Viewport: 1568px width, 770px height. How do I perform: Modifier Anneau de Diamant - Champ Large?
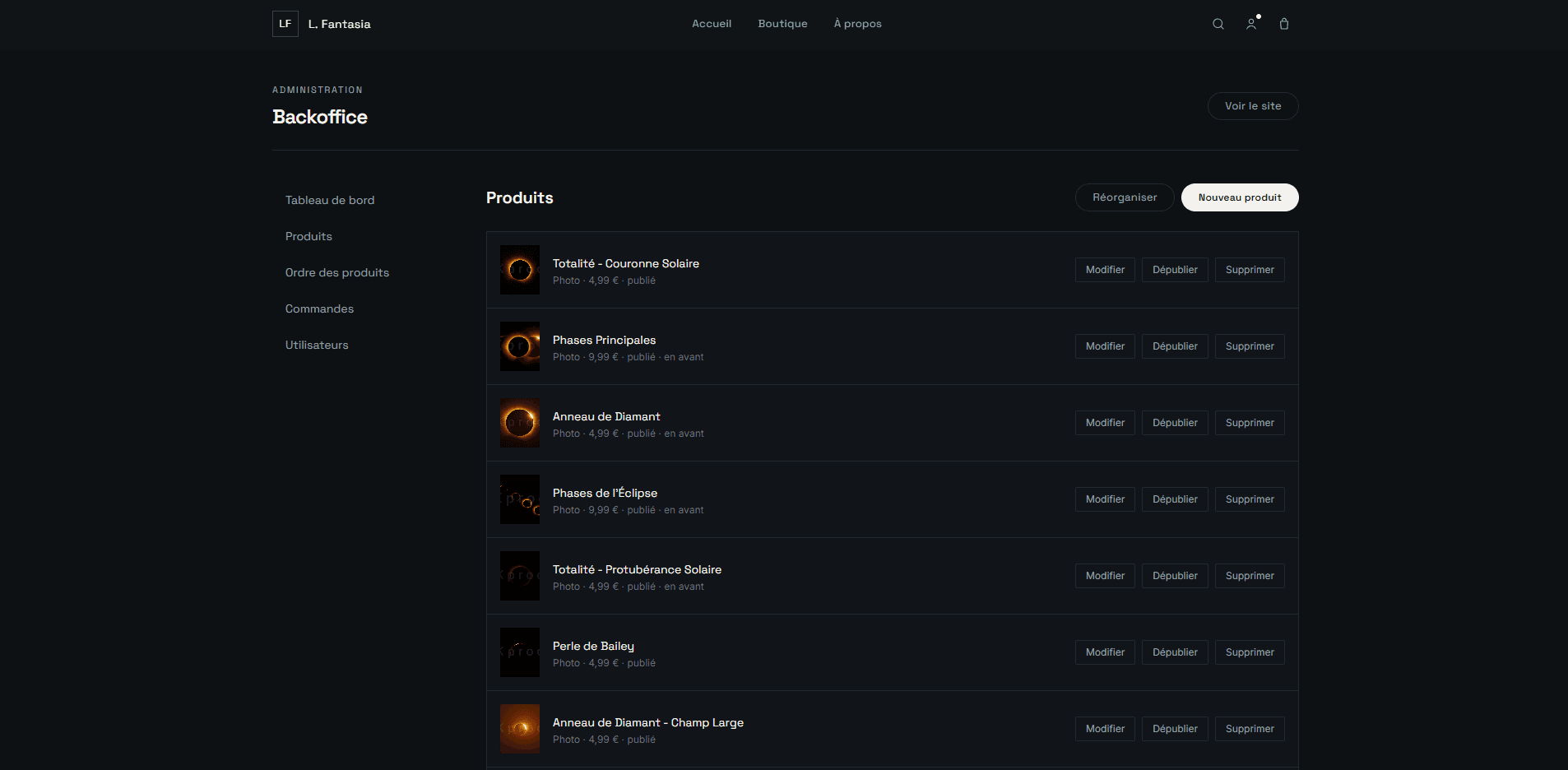click(1105, 729)
